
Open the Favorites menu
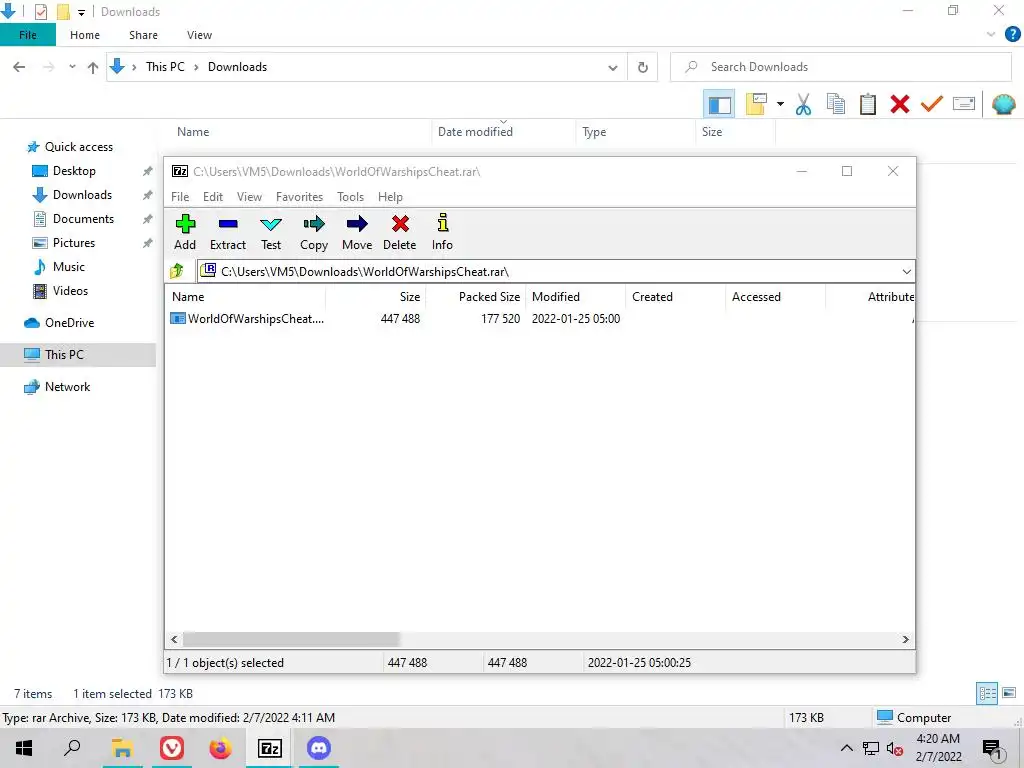click(x=300, y=197)
